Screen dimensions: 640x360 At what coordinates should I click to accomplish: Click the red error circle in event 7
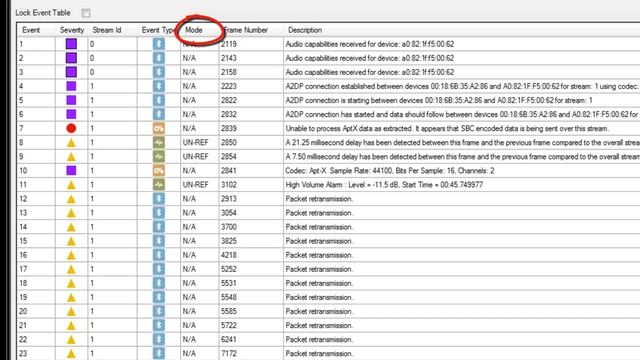click(71, 129)
